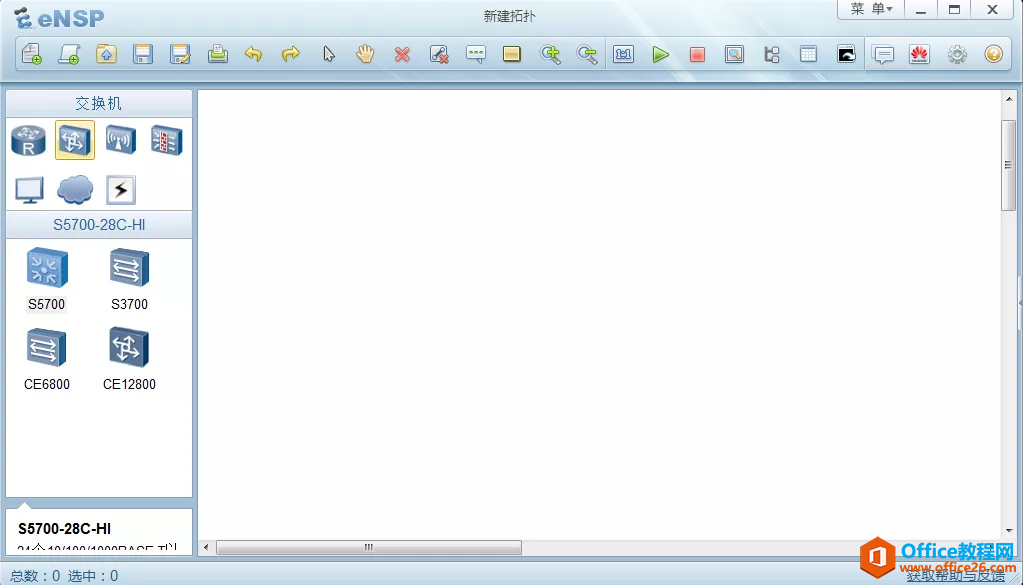Select the rectangle palette tool
Viewport: 1023px width, 585px height.
(512, 54)
